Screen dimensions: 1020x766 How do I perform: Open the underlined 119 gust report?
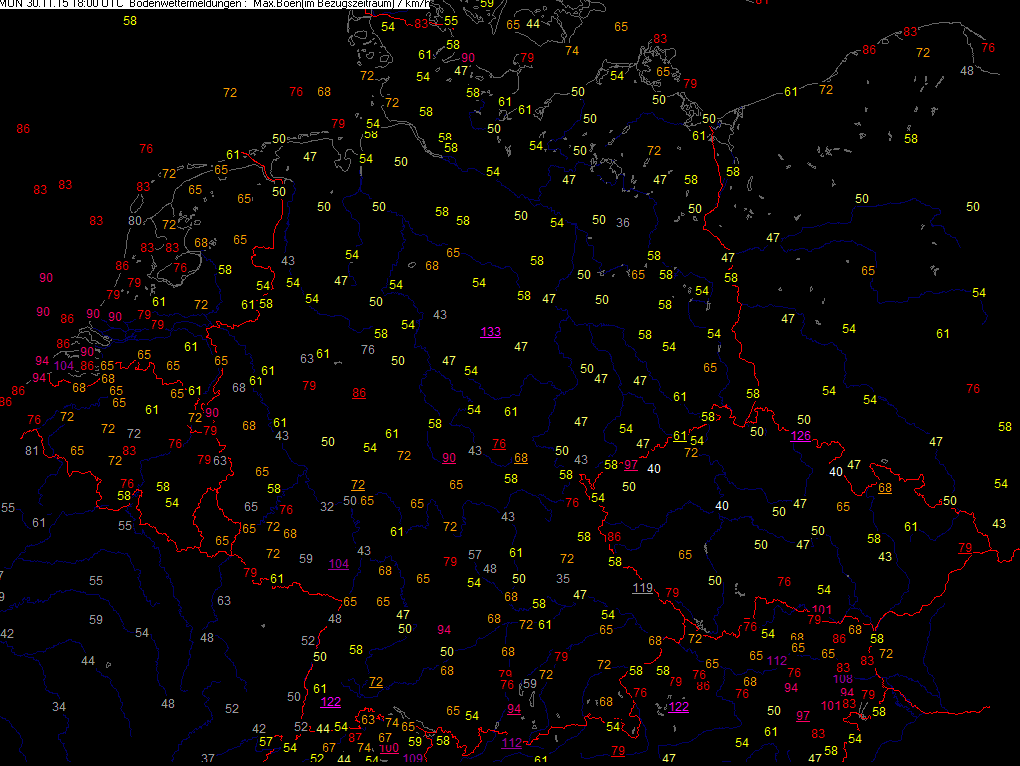642,587
